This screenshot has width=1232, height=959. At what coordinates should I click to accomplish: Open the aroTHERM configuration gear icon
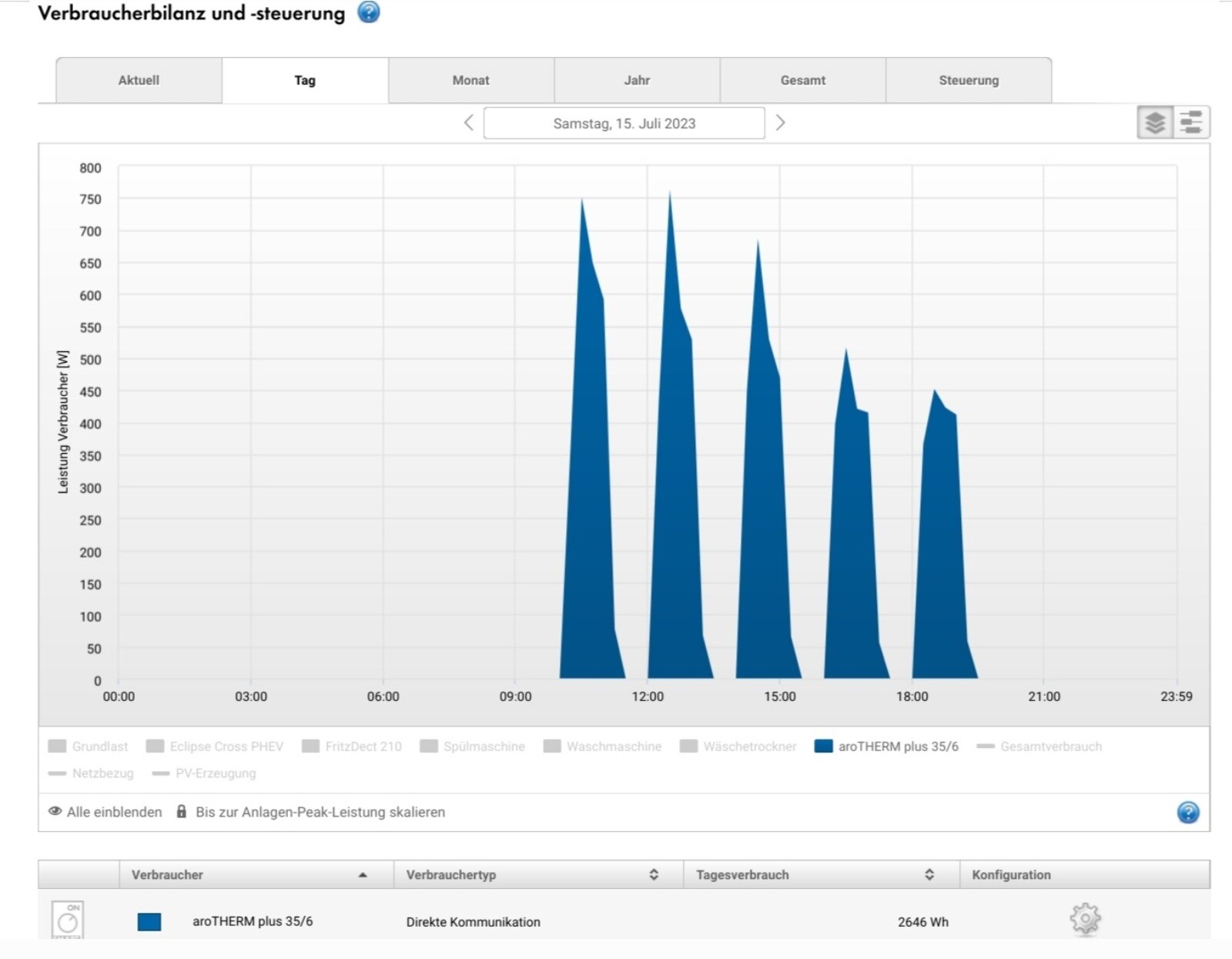pyautogui.click(x=1085, y=919)
